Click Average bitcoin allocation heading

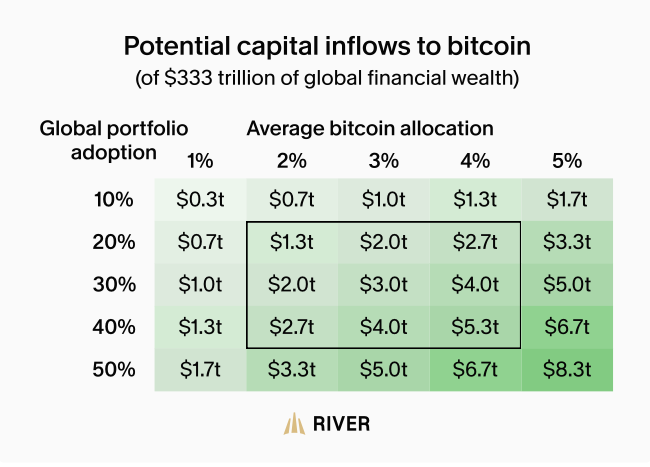[x=370, y=128]
